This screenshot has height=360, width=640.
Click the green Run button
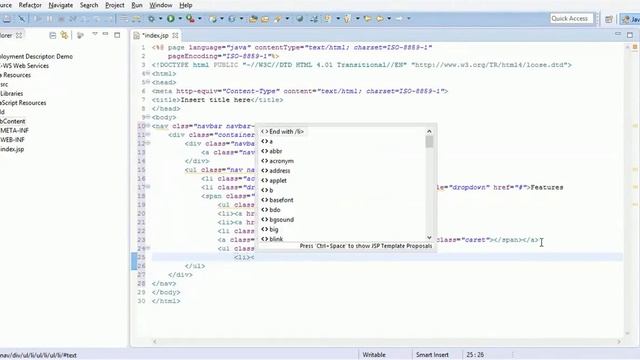[171, 18]
